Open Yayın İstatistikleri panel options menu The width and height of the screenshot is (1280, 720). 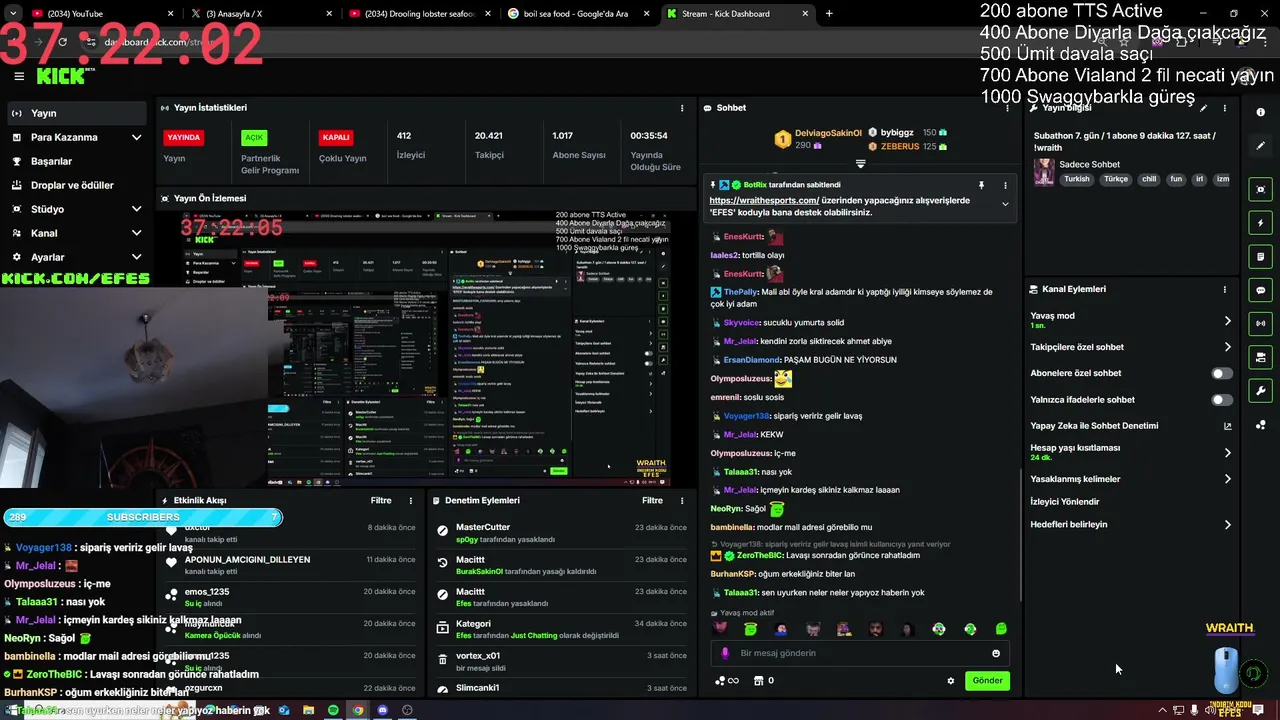click(x=682, y=108)
